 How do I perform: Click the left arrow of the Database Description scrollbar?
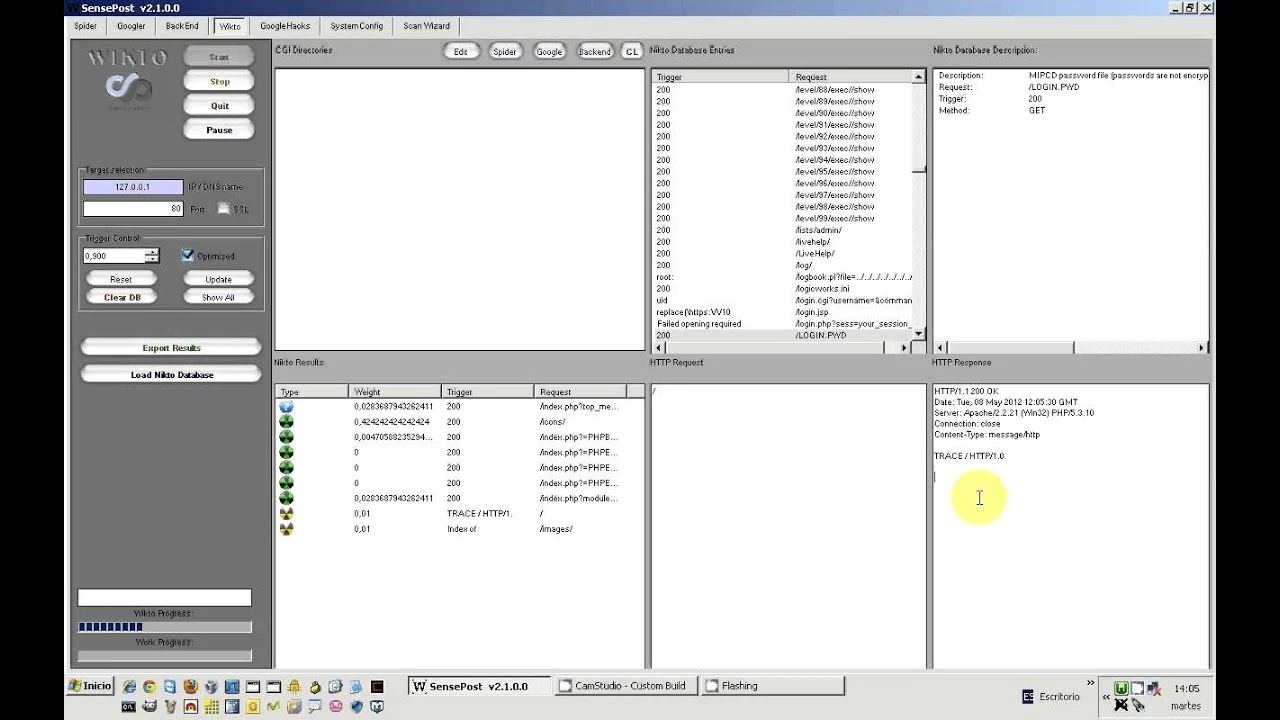[x=941, y=347]
